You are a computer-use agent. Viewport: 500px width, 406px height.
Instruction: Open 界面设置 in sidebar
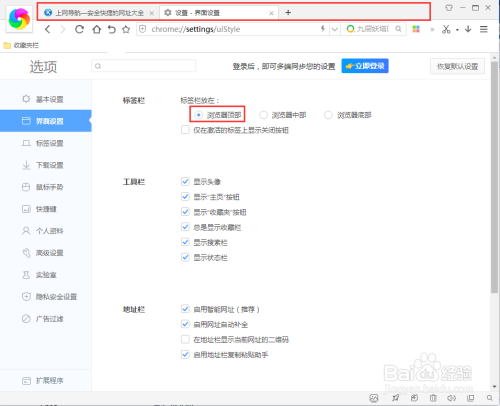click(46, 121)
